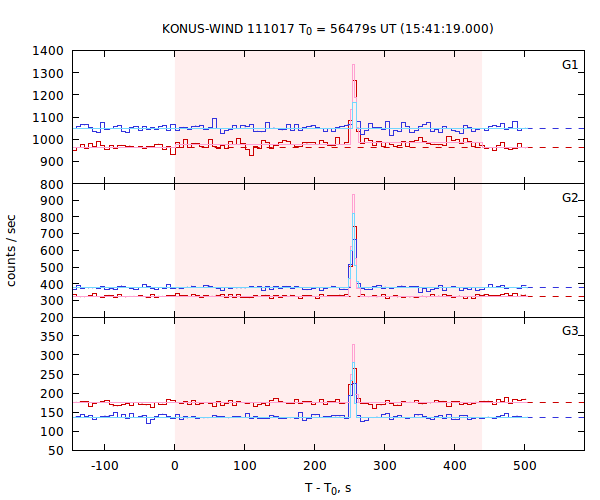600x500 pixels.
Task: Click the 100 x-axis tick label
Action: click(x=245, y=466)
